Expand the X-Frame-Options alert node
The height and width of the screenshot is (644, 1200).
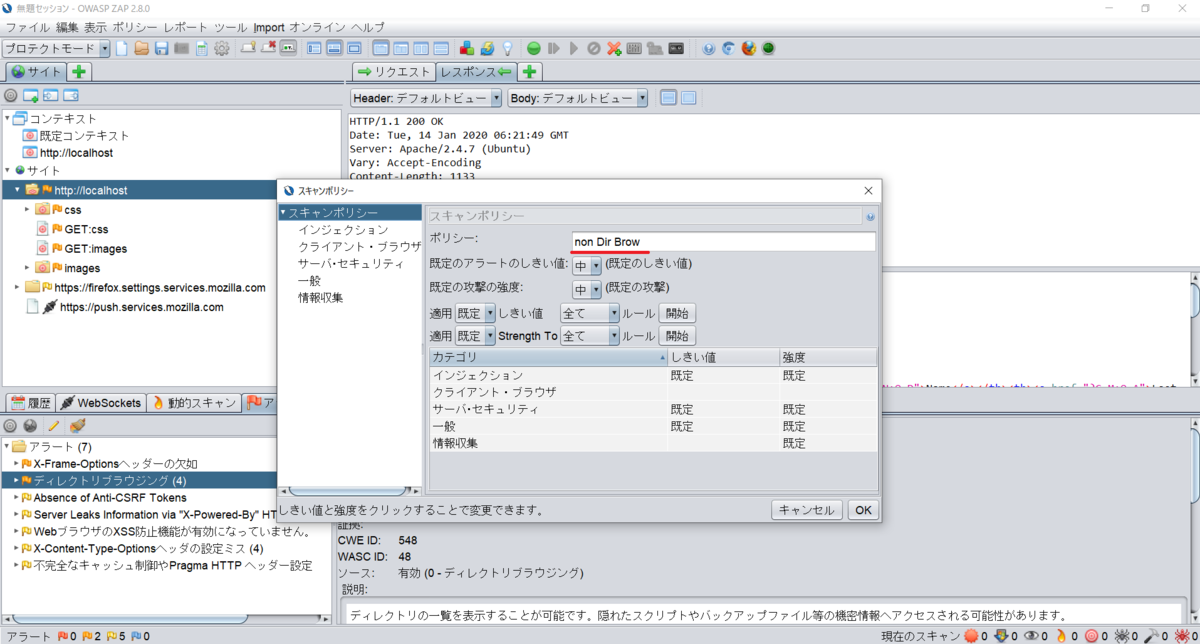coord(17,464)
